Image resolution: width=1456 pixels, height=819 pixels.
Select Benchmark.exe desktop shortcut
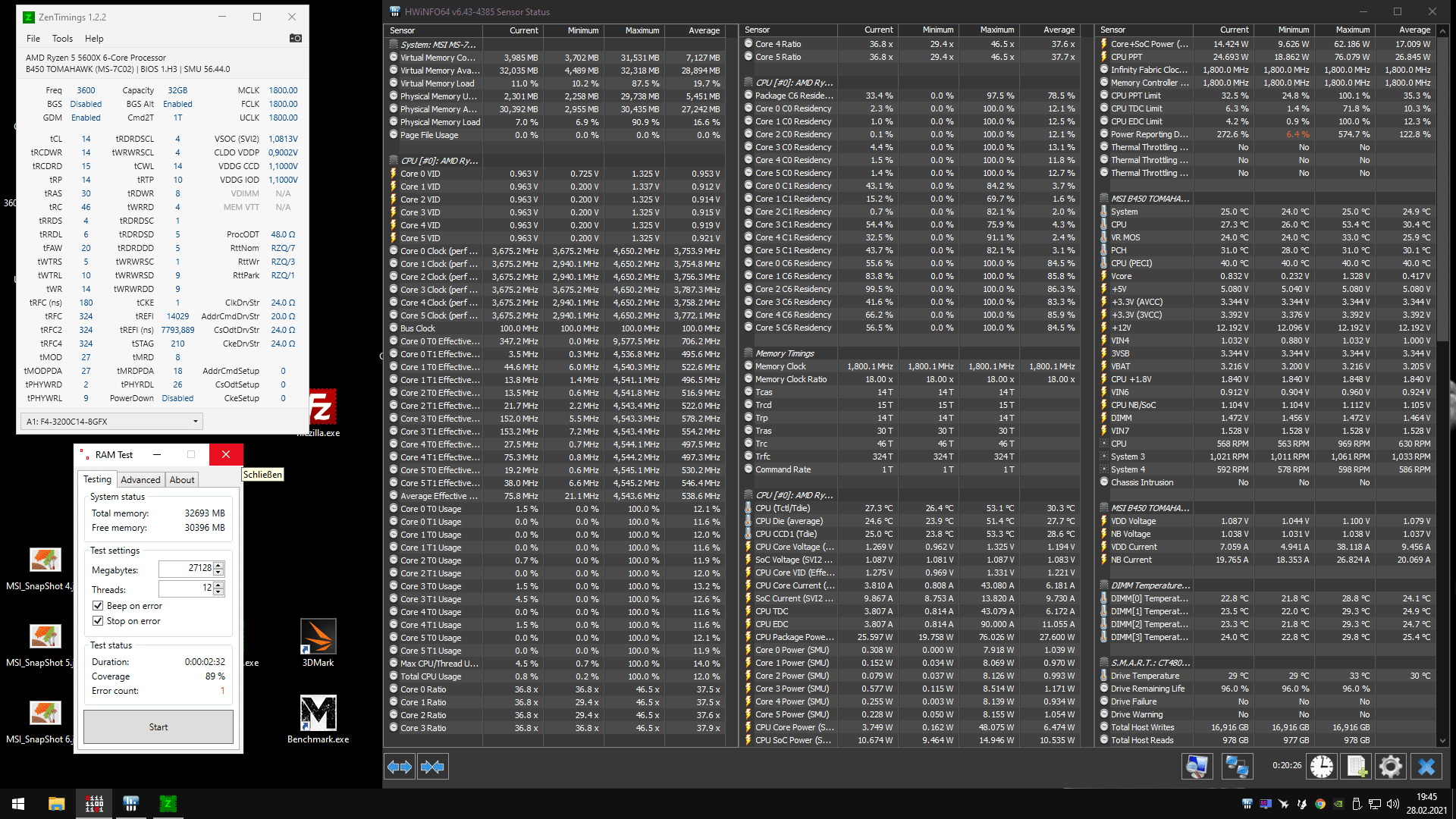(x=318, y=720)
